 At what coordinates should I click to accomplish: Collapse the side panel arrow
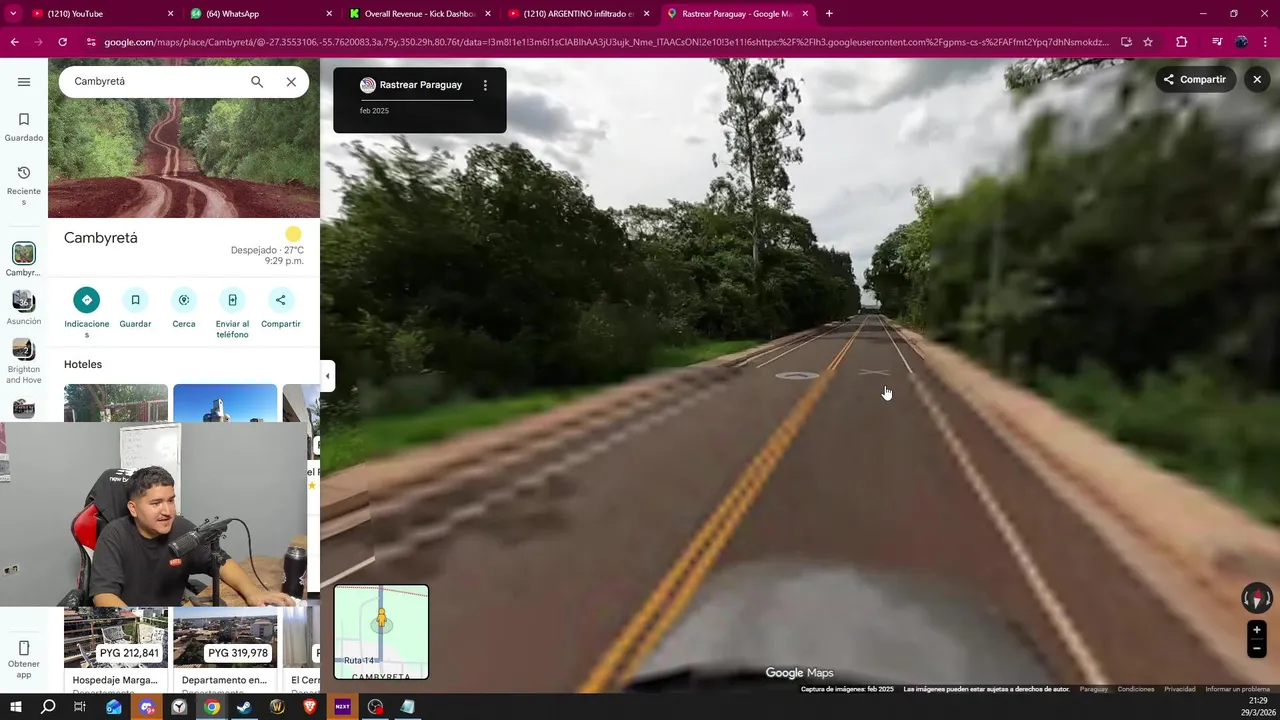pyautogui.click(x=327, y=376)
